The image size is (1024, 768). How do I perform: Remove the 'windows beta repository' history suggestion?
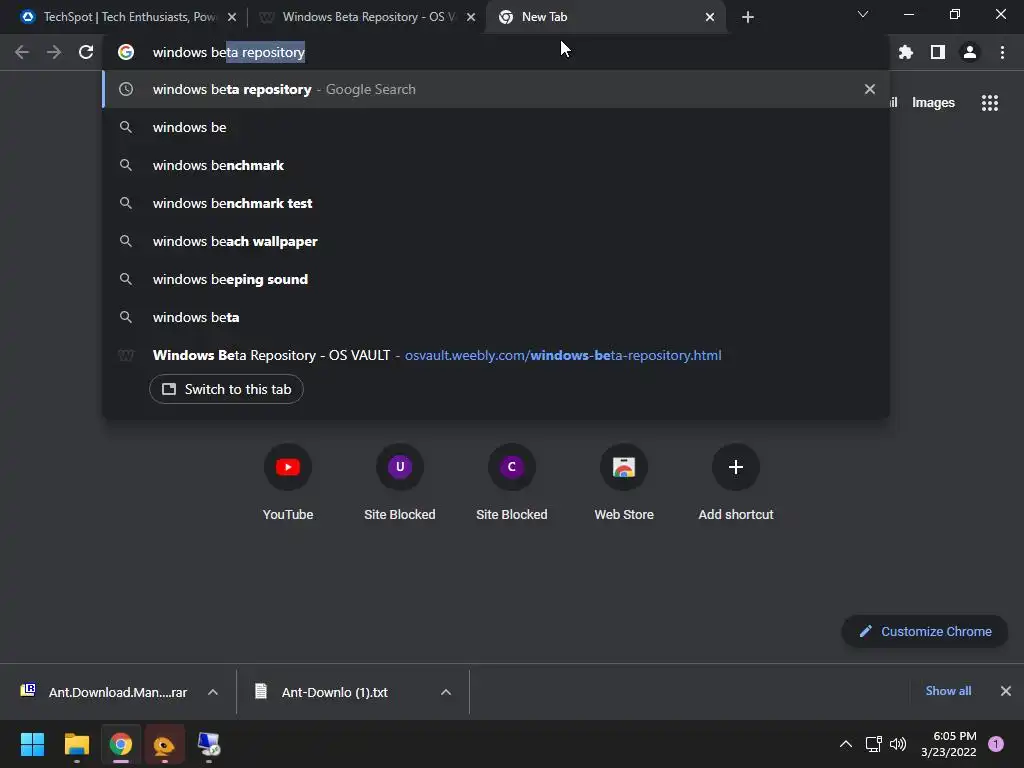tap(870, 89)
